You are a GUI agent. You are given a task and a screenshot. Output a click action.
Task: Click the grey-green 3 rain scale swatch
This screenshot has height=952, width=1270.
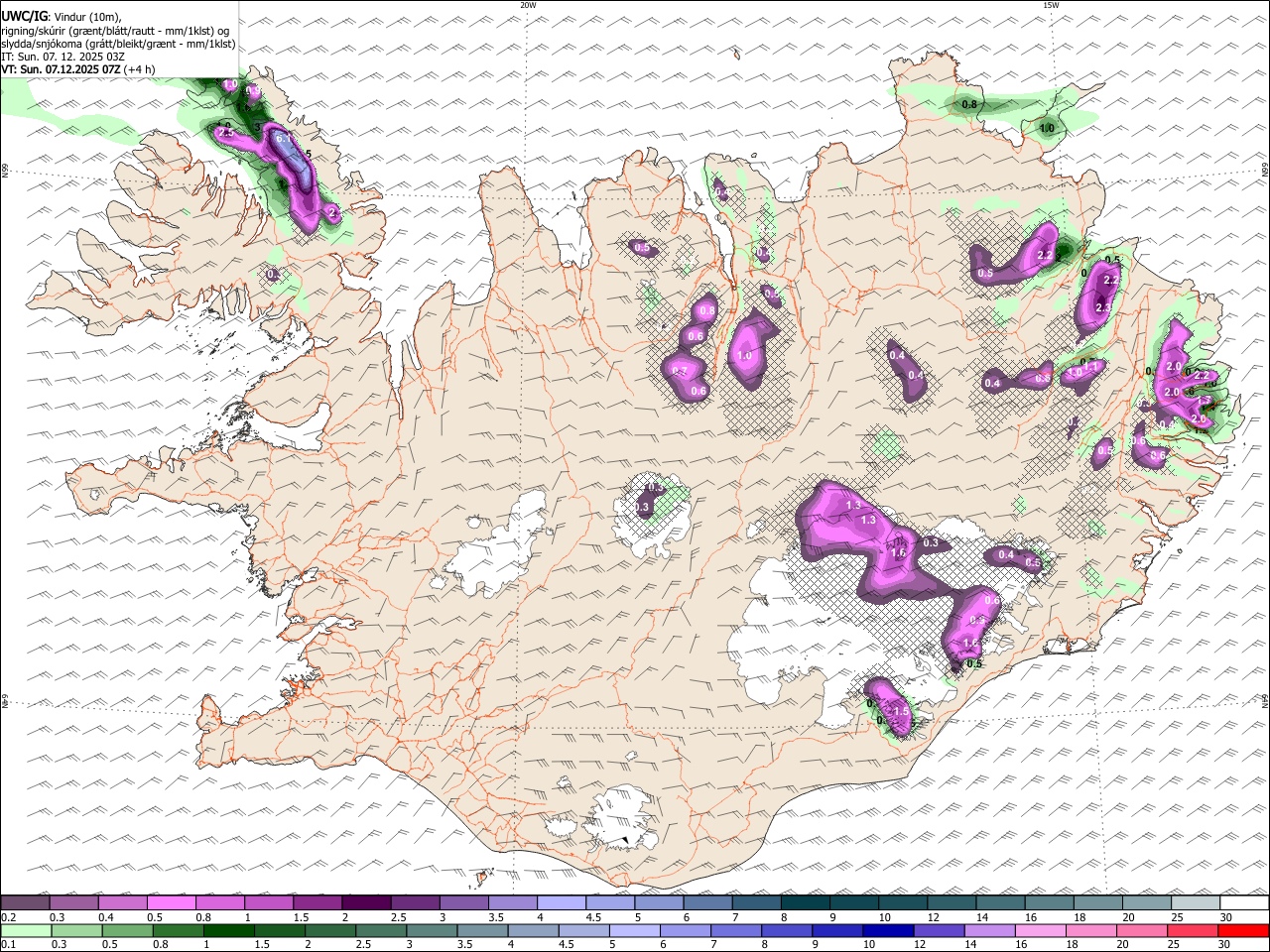tap(432, 931)
